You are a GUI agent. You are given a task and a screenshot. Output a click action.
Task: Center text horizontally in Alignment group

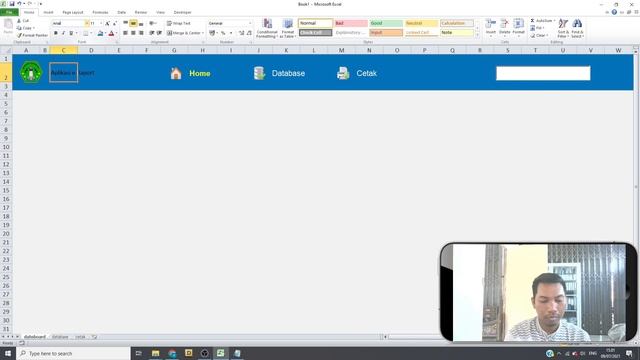[133, 33]
